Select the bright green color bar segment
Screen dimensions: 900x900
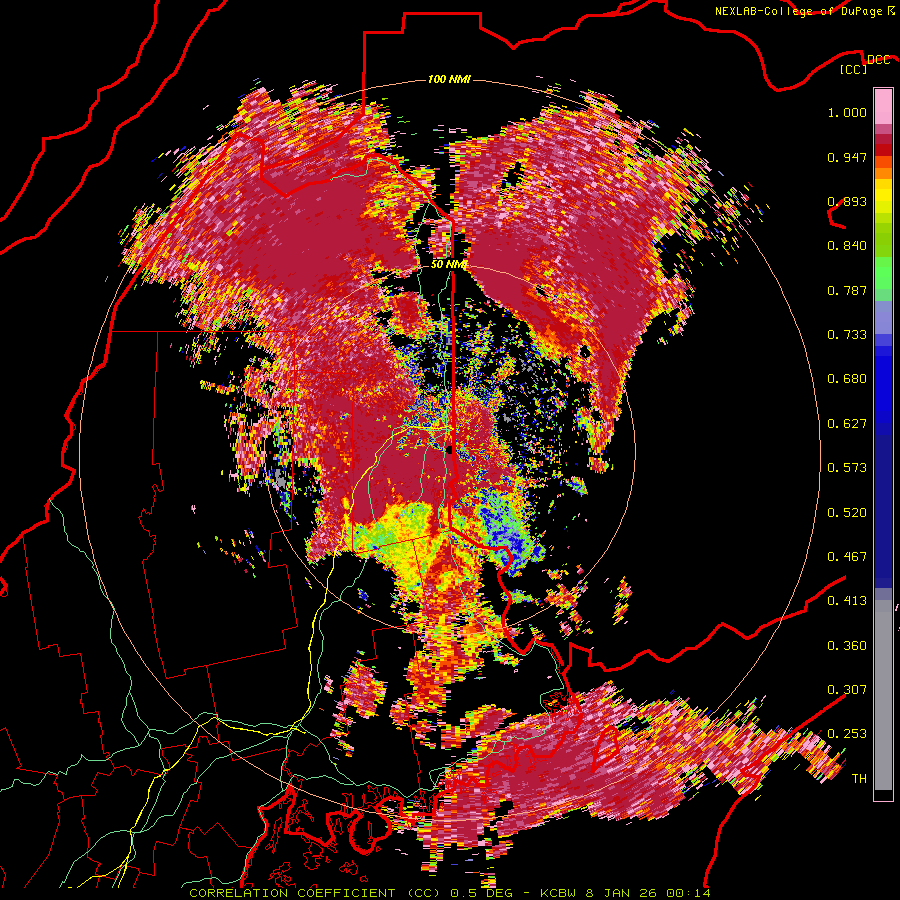pyautogui.click(x=883, y=273)
